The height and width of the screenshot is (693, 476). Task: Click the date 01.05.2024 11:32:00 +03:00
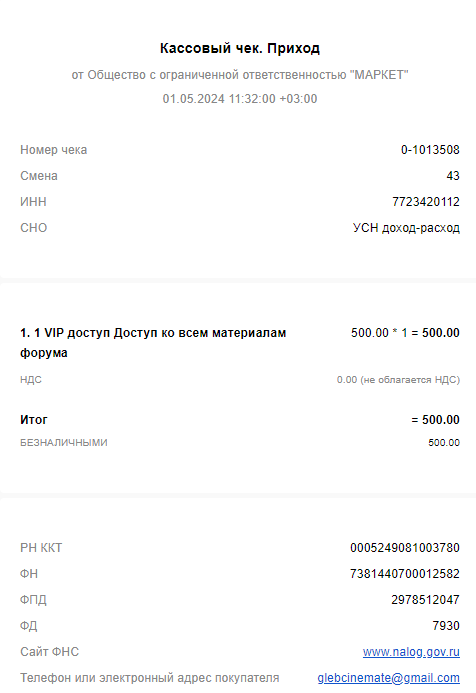point(240,99)
